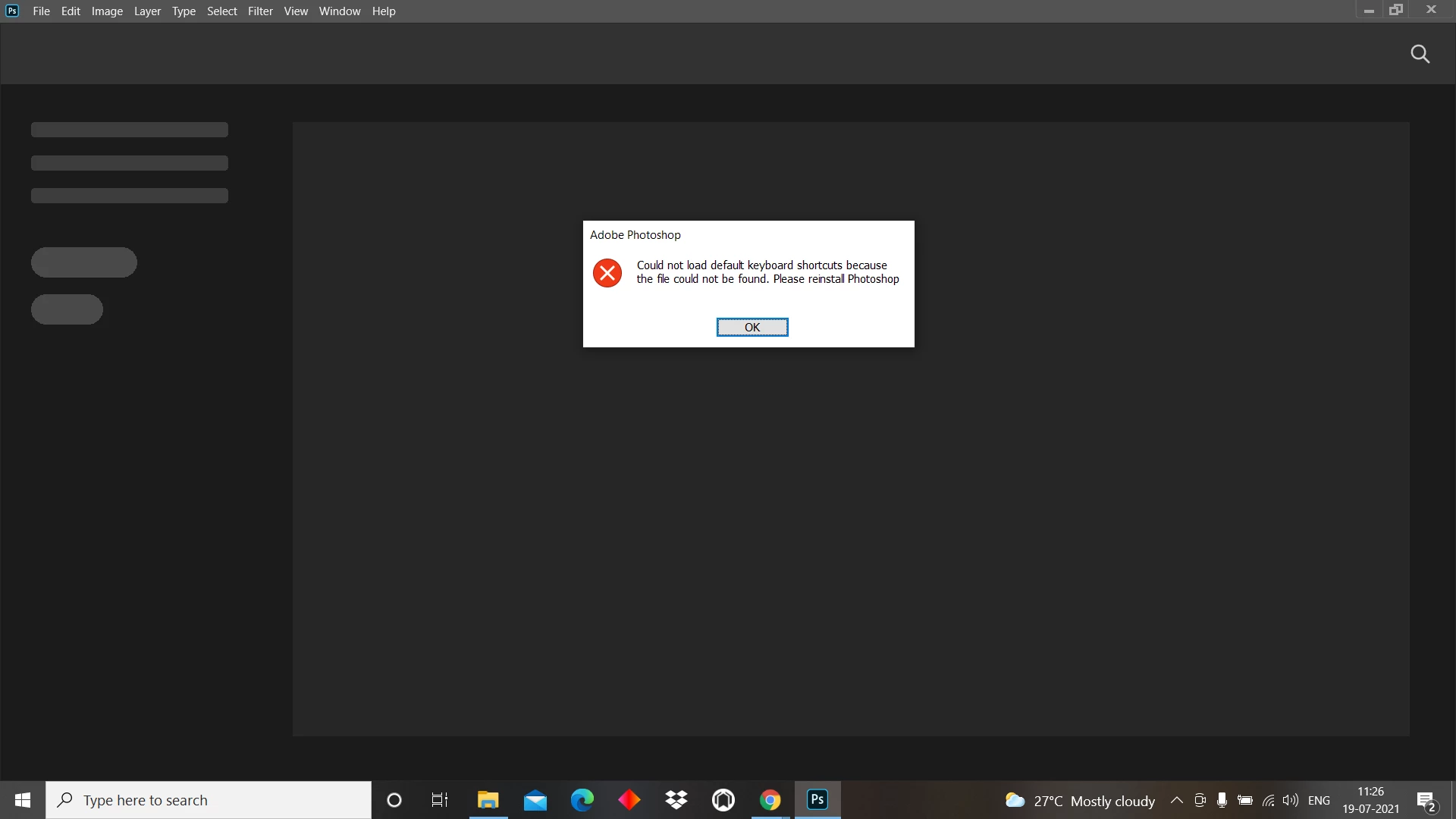Open the Help menu

(x=384, y=11)
